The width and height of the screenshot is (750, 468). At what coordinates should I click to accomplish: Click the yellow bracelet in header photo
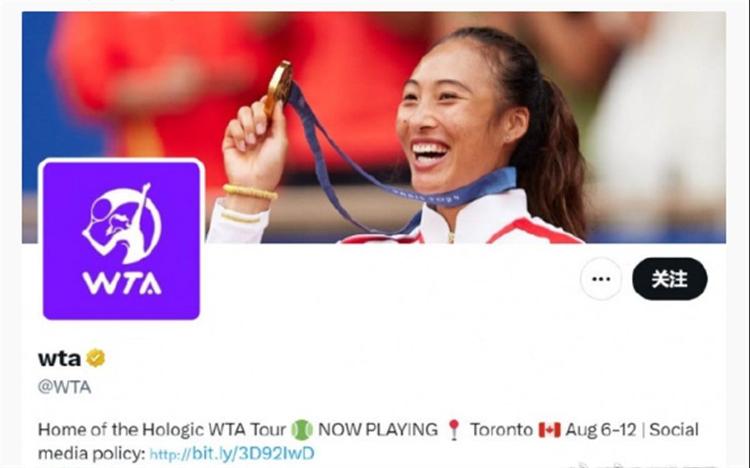(x=250, y=192)
